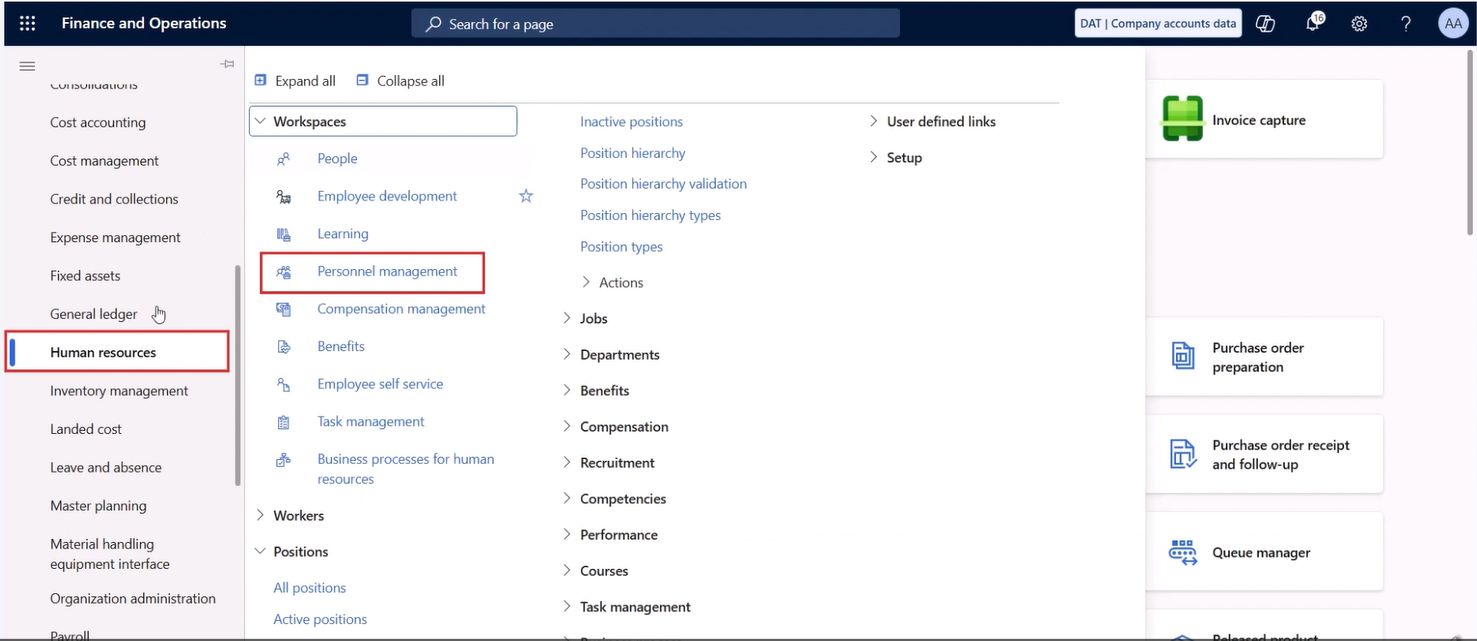Click Purchase order preparation tile icon
The width and height of the screenshot is (1477, 641).
click(1183, 356)
